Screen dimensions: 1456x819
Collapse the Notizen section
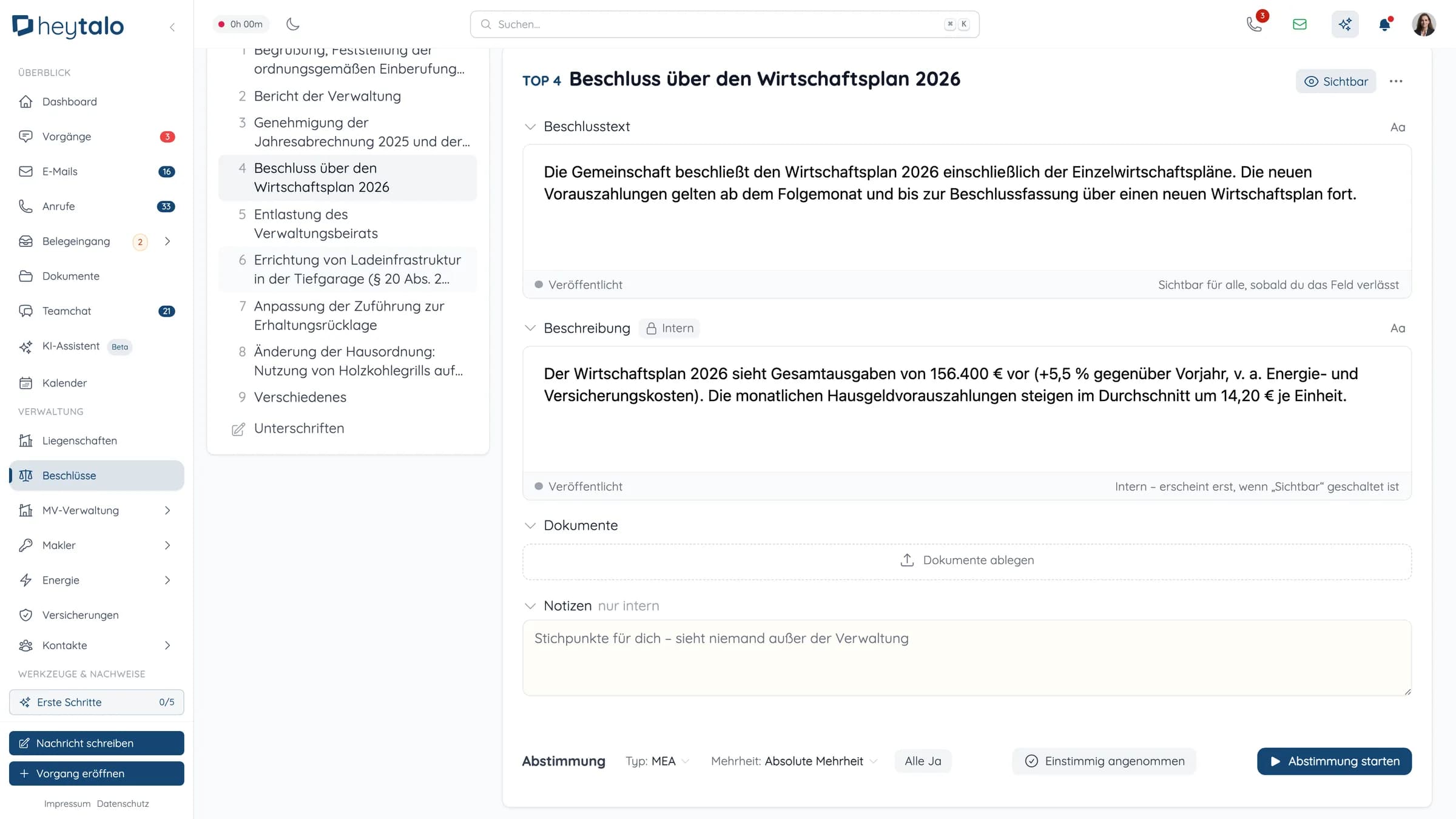(x=530, y=606)
